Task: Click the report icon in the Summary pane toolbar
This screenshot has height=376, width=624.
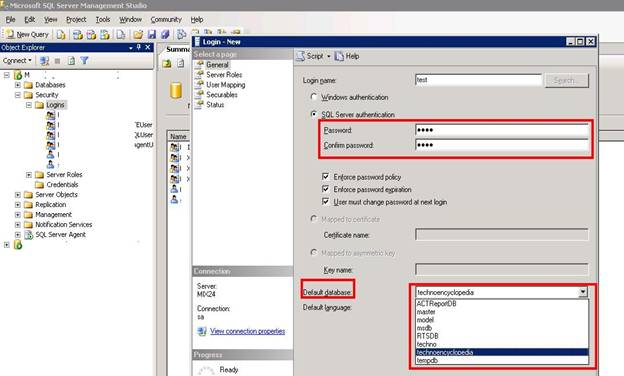Action: (x=181, y=63)
